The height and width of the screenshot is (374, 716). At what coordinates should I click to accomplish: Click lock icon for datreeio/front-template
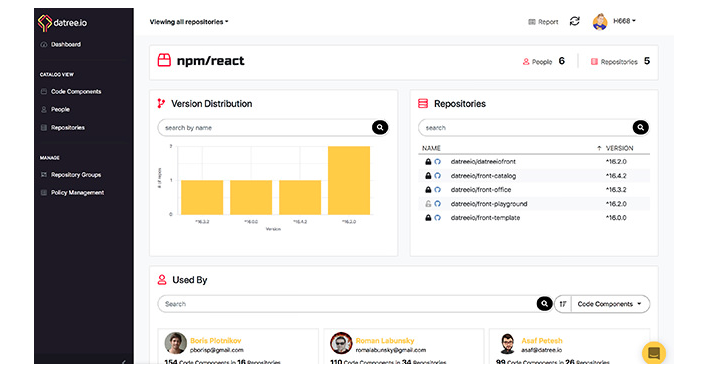tap(428, 218)
